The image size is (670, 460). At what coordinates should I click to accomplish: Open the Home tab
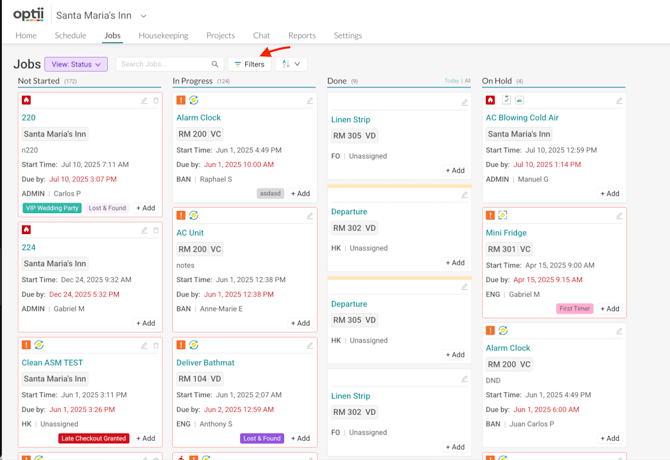[26, 35]
